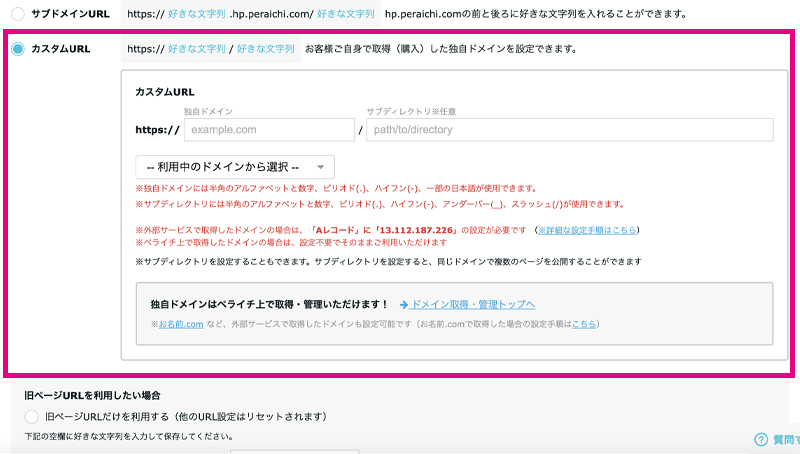800x454 pixels.
Task: Click the 独自ドメイン caption above domain field
Action: (206, 111)
